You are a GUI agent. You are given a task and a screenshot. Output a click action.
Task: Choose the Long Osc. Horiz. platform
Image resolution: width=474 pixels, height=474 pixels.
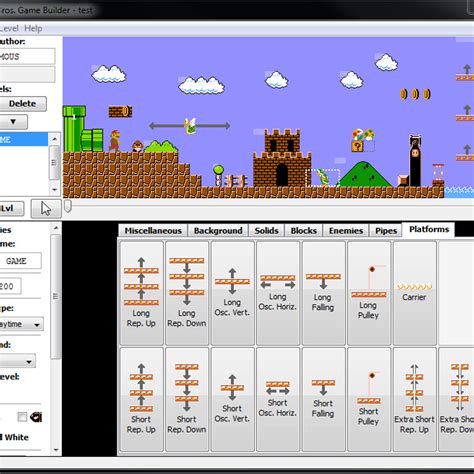pos(278,293)
